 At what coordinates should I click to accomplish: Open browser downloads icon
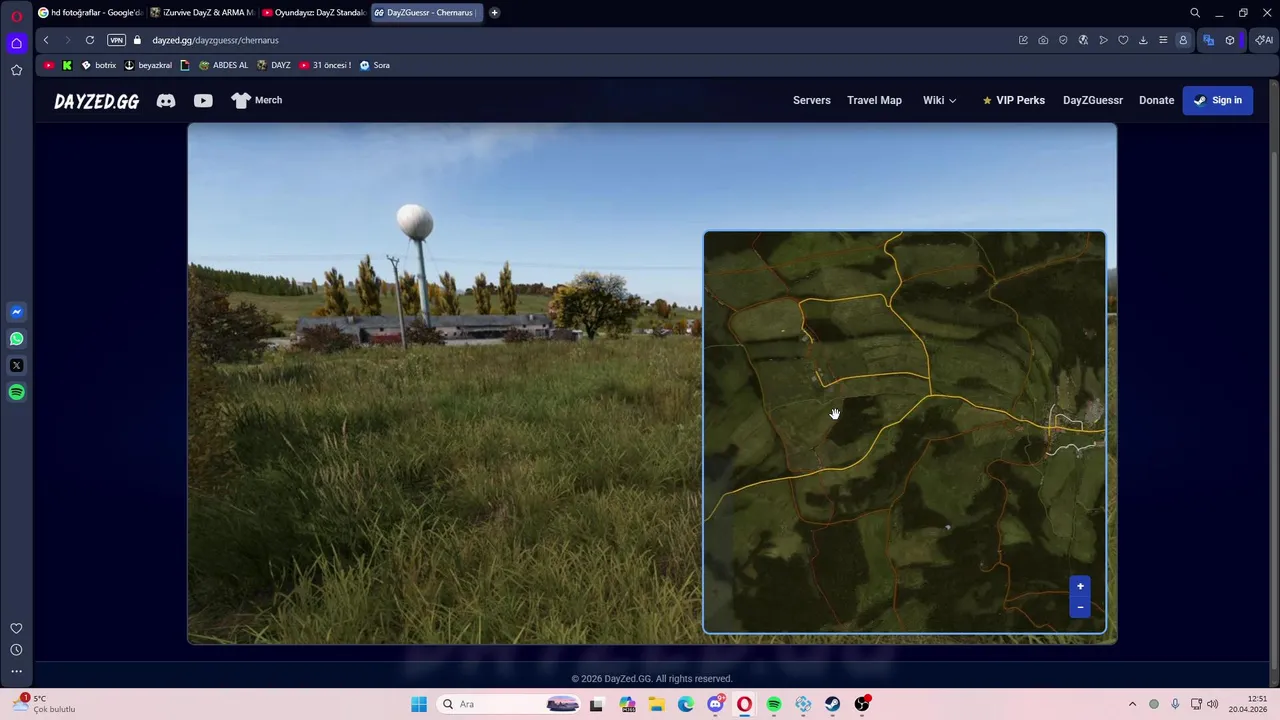click(x=1143, y=40)
